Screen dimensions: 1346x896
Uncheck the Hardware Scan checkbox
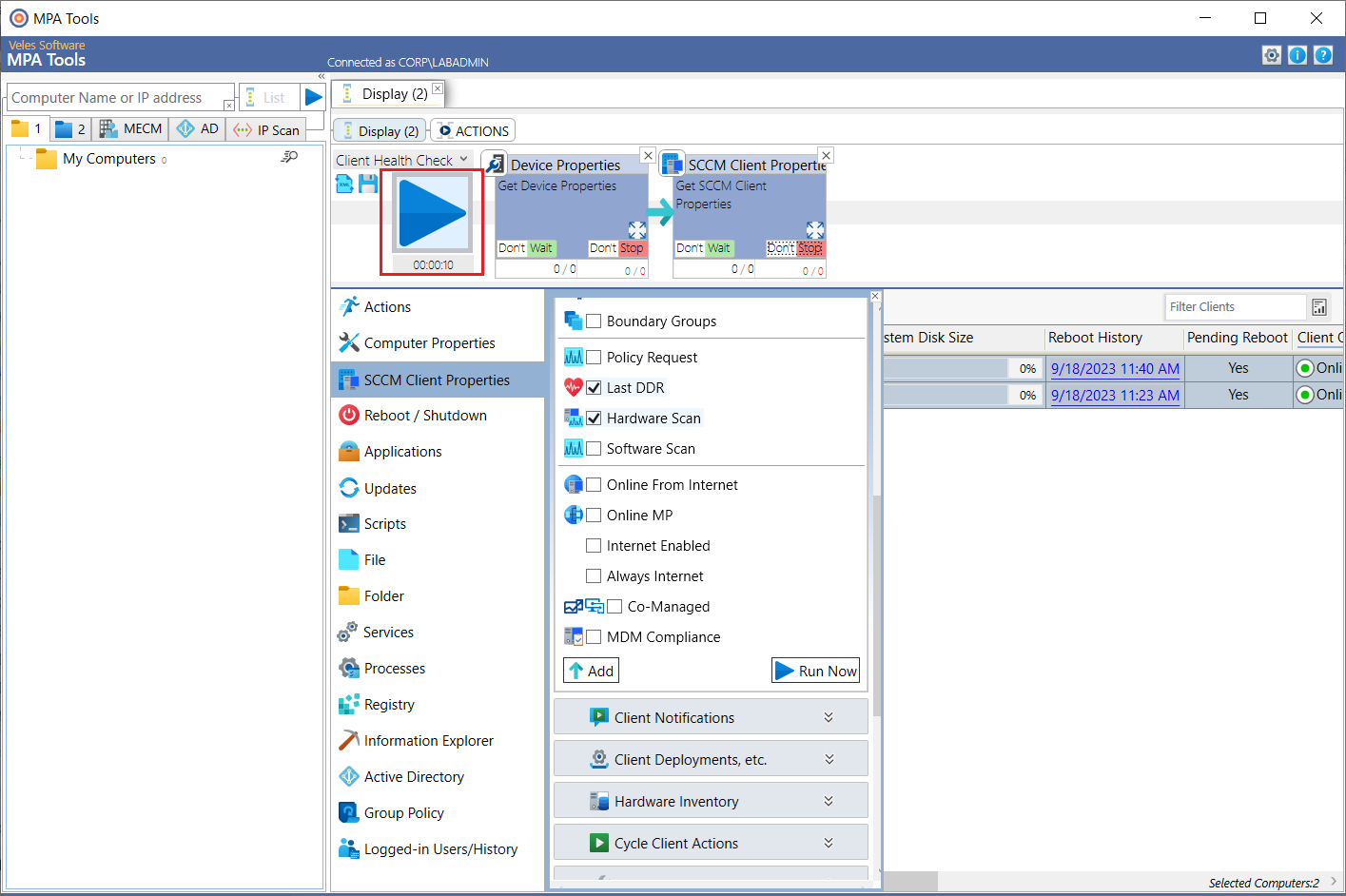[x=594, y=419]
